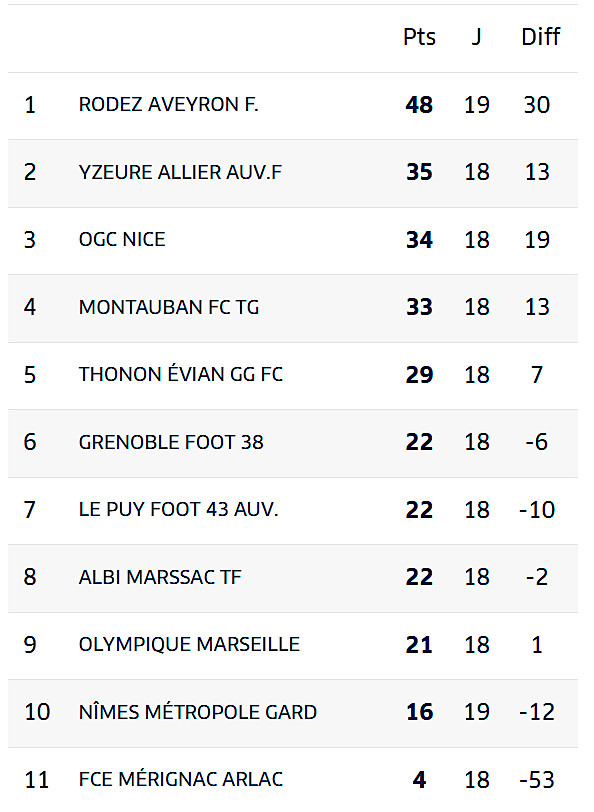
Task: Click Nîmes' 19 matches played value
Action: pos(476,712)
